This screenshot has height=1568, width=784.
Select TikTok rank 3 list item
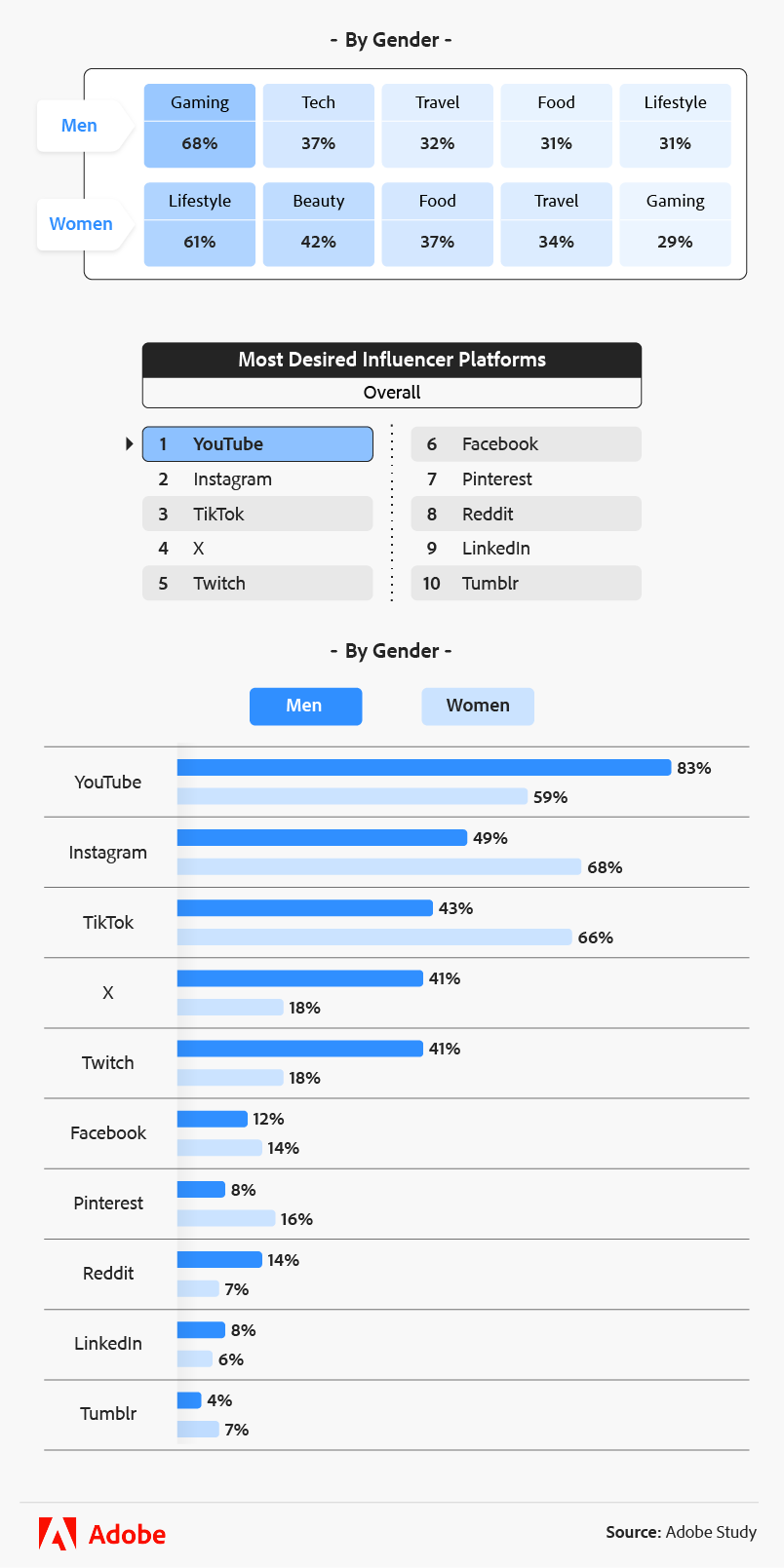pyautogui.click(x=257, y=514)
